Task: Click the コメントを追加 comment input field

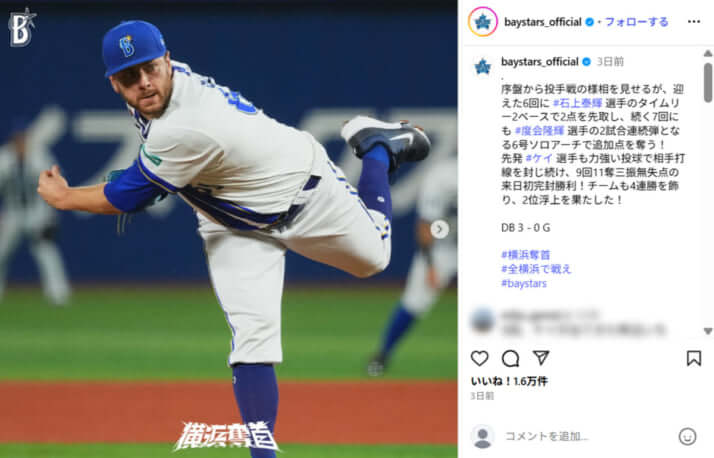Action: coord(546,436)
